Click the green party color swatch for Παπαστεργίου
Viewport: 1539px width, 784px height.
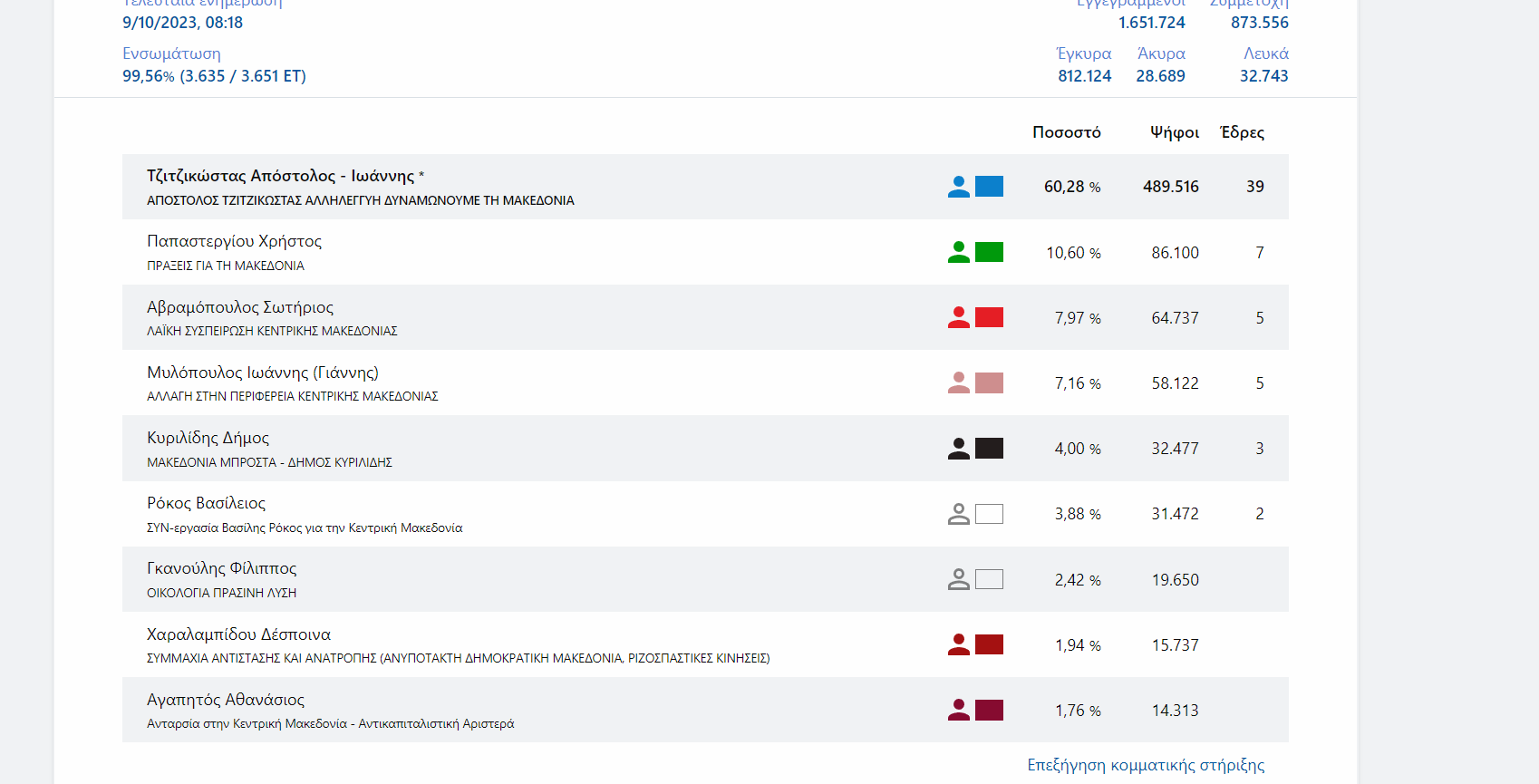989,252
